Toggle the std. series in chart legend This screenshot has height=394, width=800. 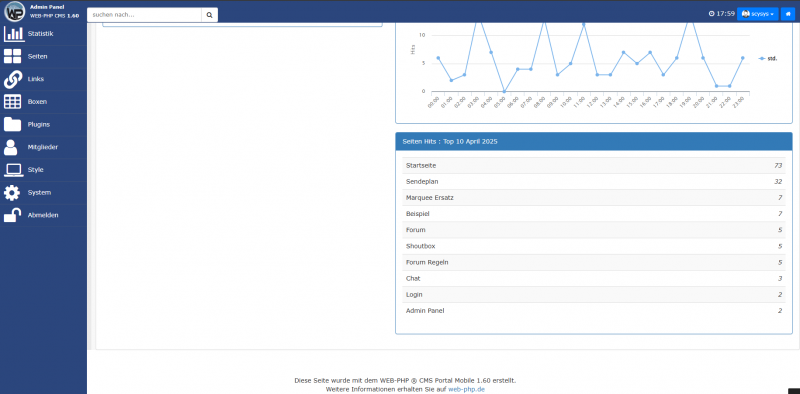(768, 59)
